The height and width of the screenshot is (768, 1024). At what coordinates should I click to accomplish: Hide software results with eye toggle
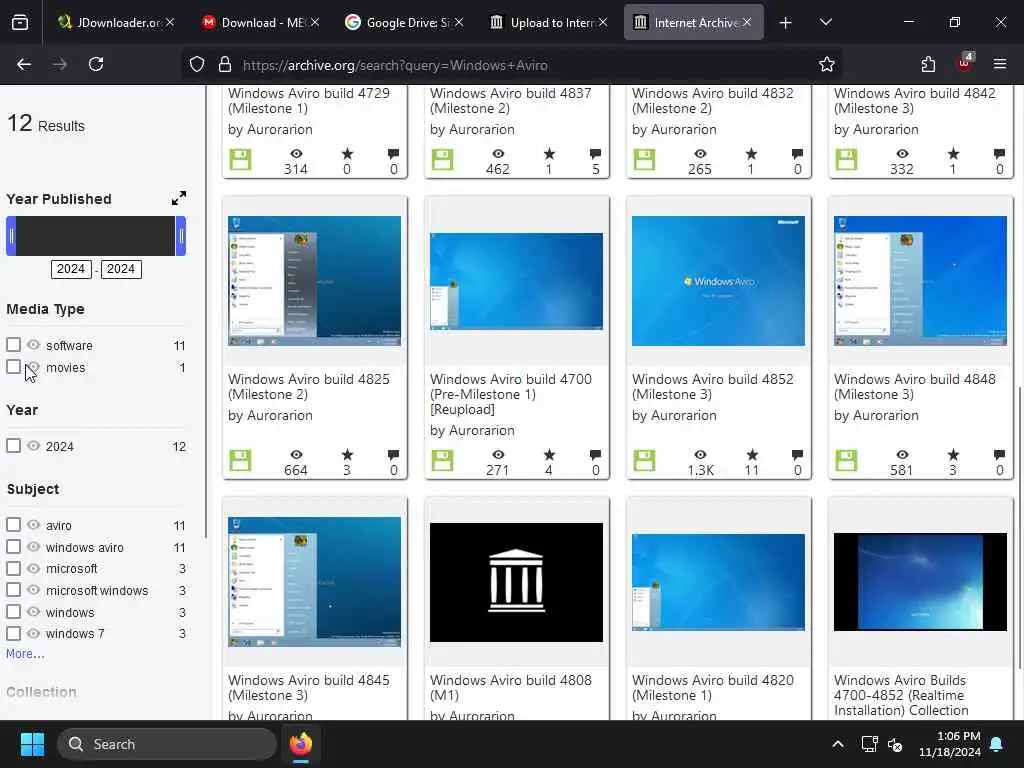[x=33, y=344]
